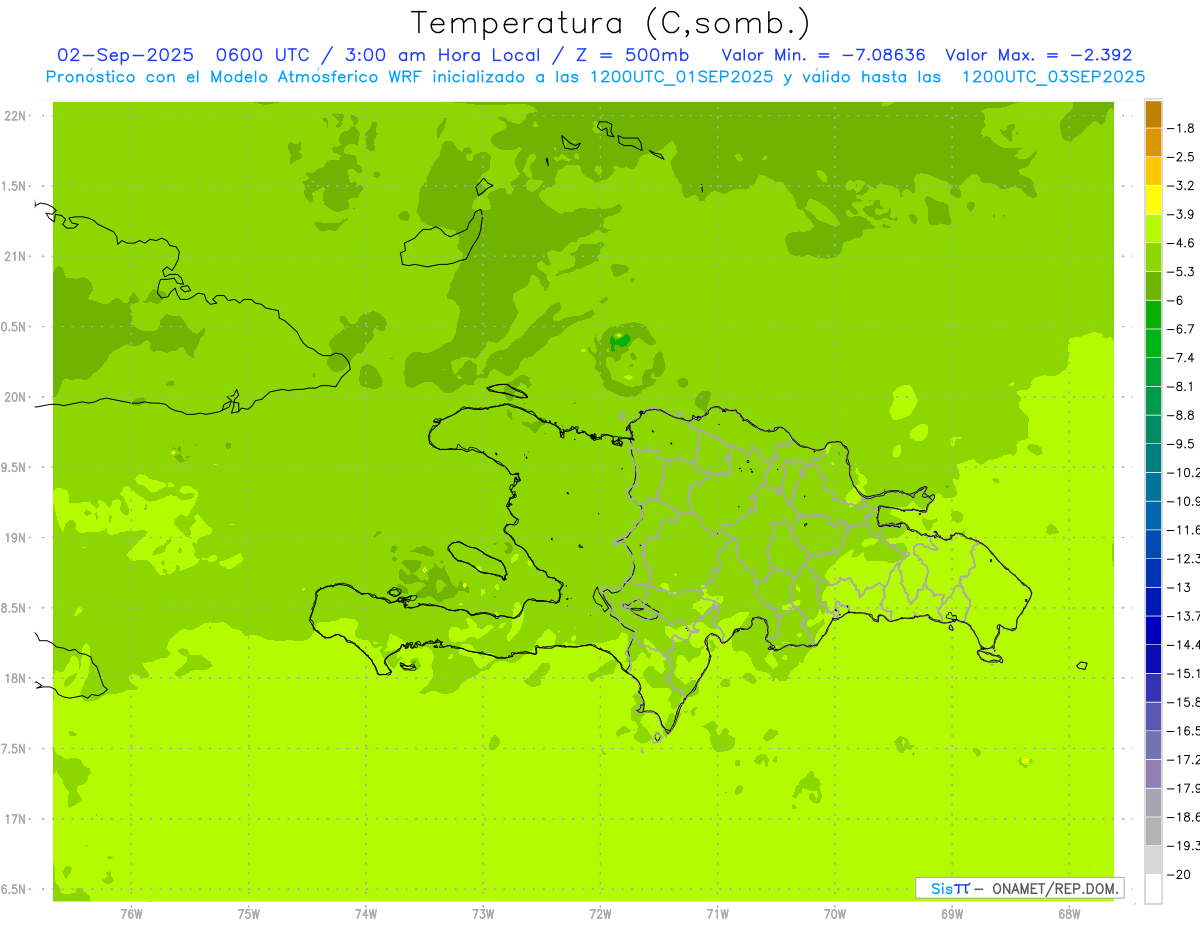
Task: Click the "20N" latitude label
Action: click(x=16, y=397)
